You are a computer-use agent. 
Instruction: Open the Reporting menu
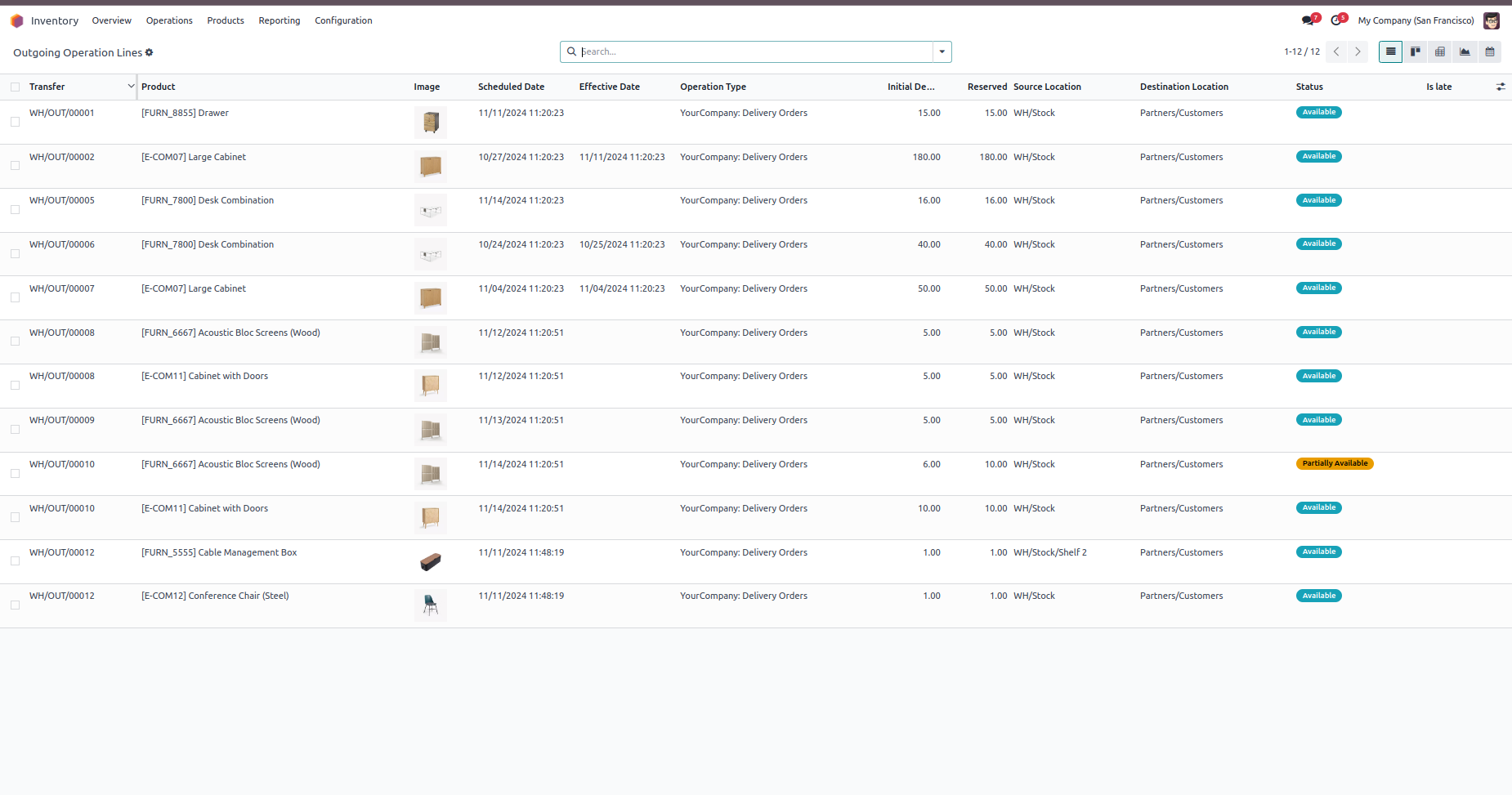tap(280, 20)
